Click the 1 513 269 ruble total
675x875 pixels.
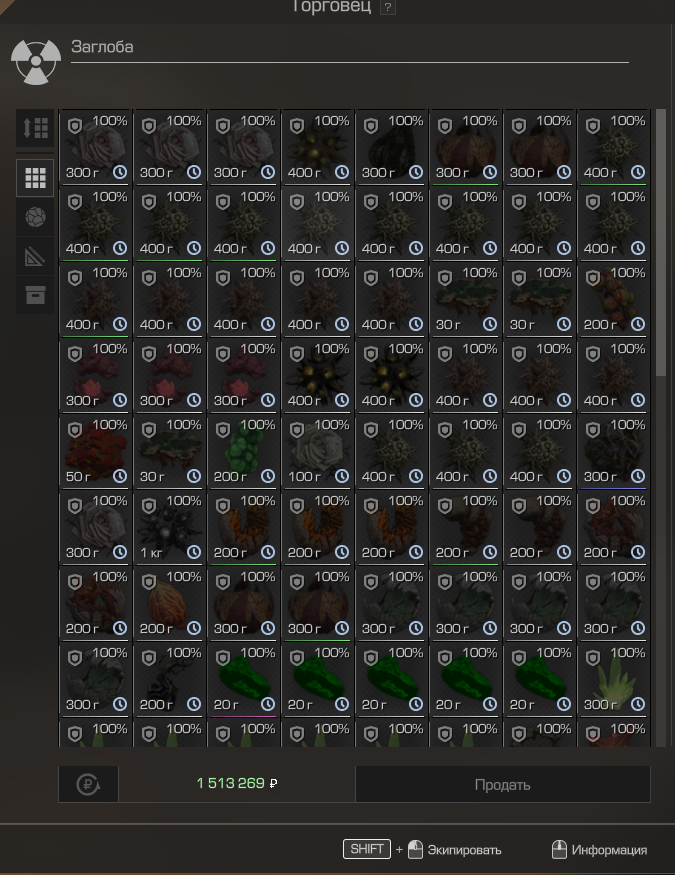pos(237,783)
